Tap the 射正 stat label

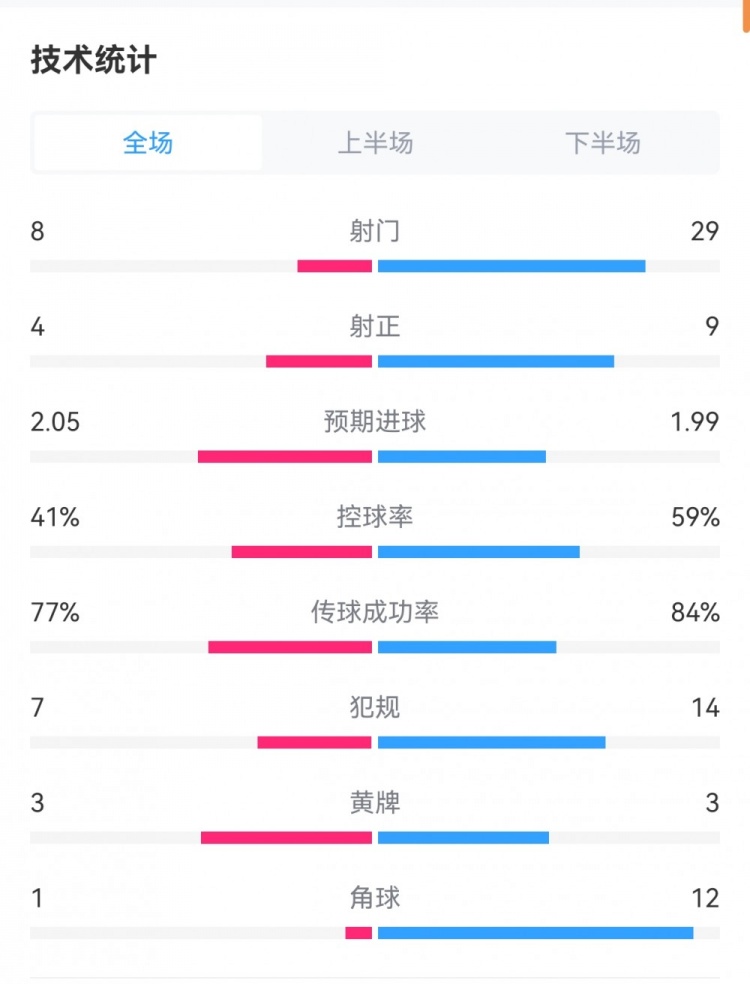tap(375, 326)
